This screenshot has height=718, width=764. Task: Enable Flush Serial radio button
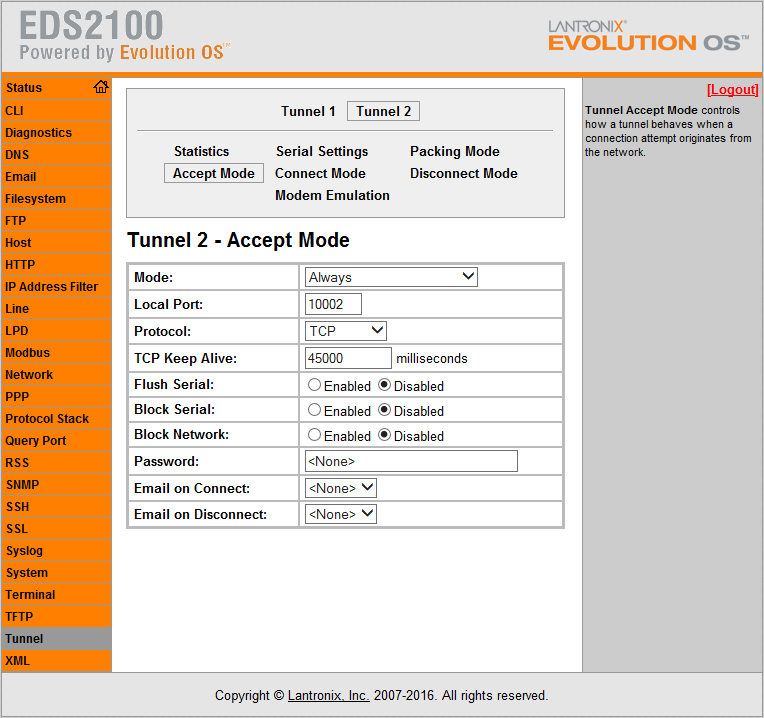coord(314,385)
